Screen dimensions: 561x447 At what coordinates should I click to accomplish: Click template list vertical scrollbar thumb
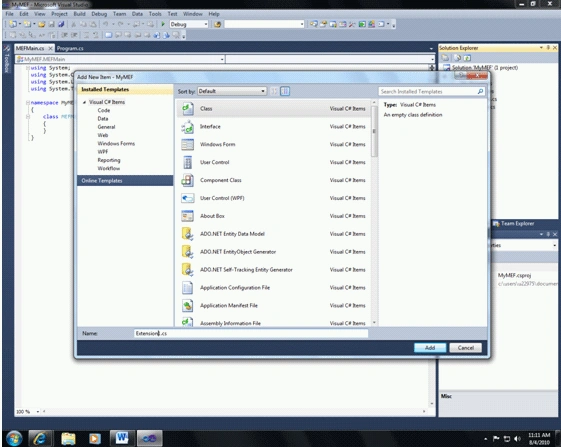coord(374,131)
